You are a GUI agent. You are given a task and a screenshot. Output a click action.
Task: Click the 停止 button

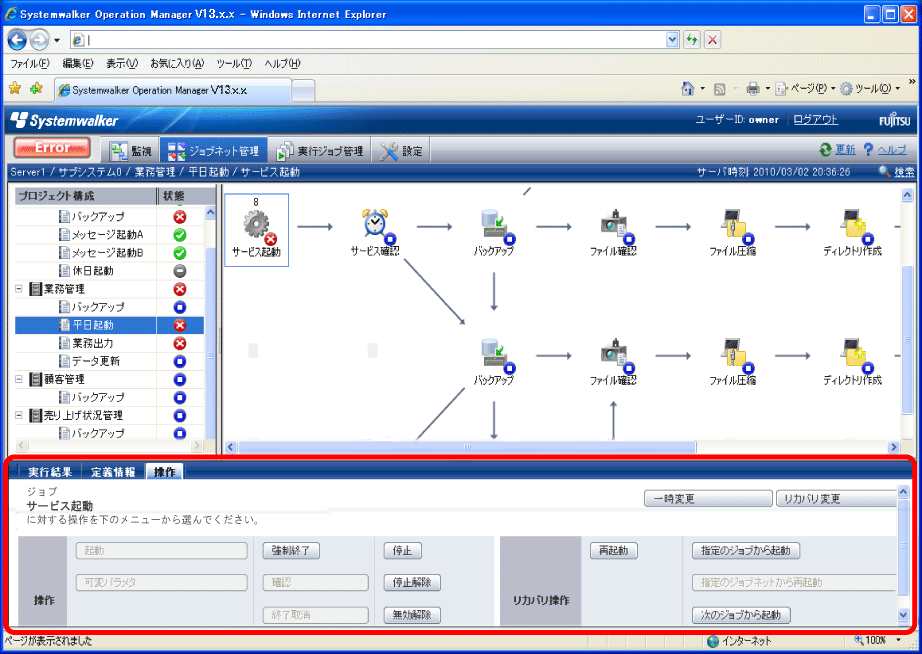coord(403,550)
